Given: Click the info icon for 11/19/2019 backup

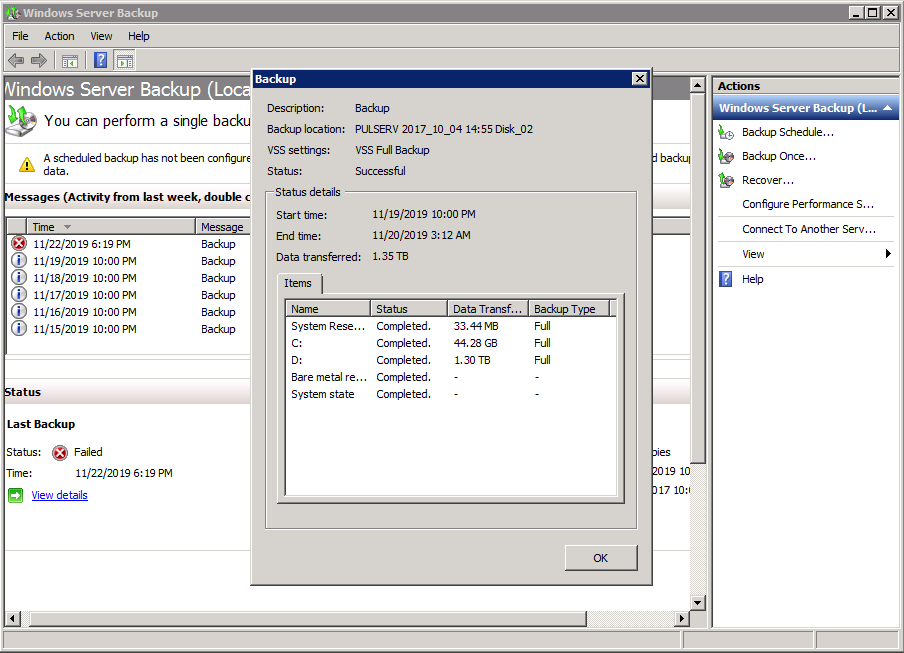Looking at the screenshot, I should (x=19, y=261).
